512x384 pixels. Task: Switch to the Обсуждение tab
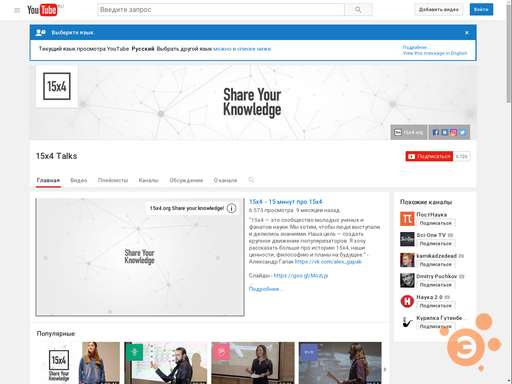coord(186,180)
